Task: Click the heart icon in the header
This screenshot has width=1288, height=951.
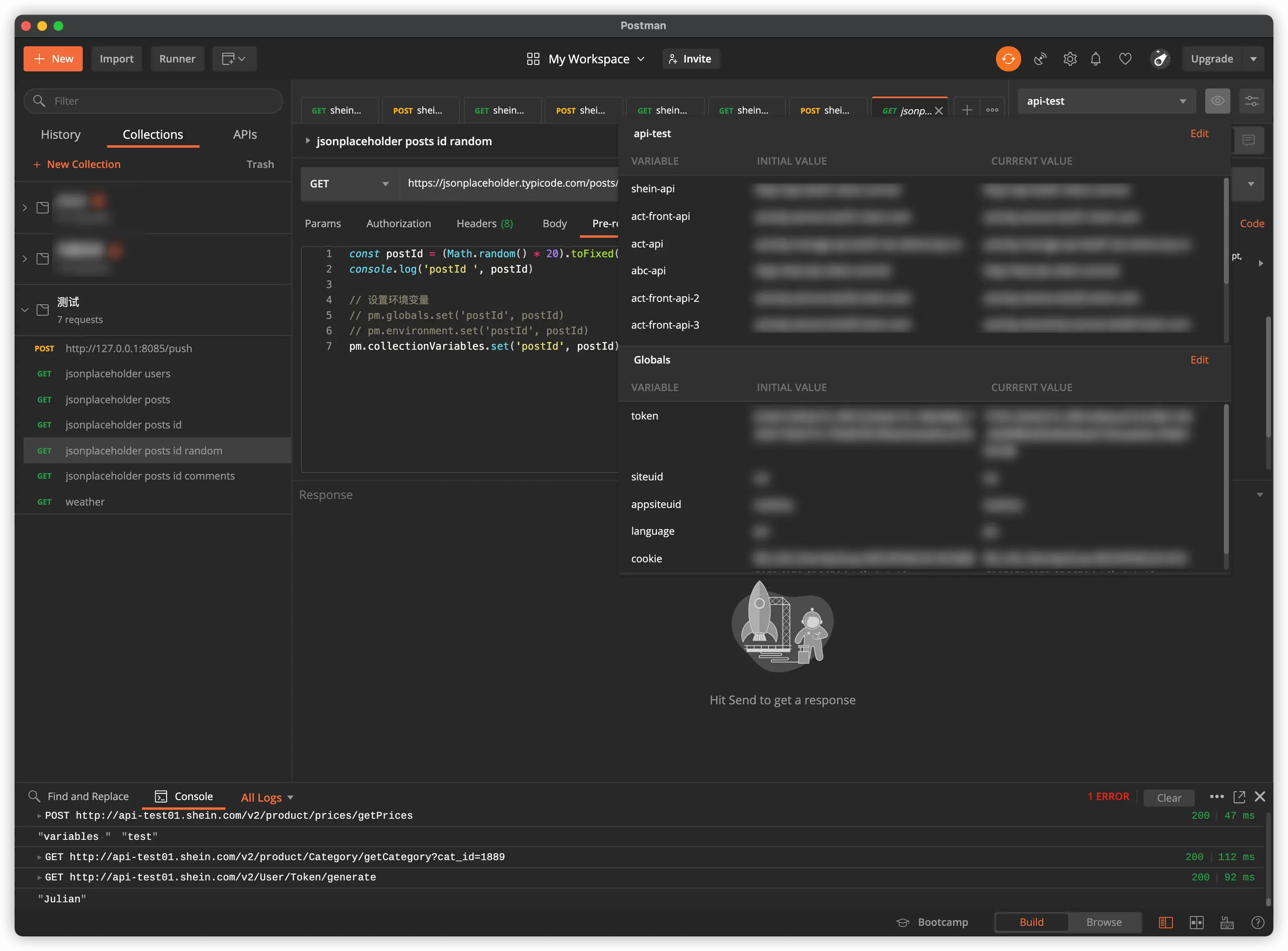Action: click(x=1125, y=59)
